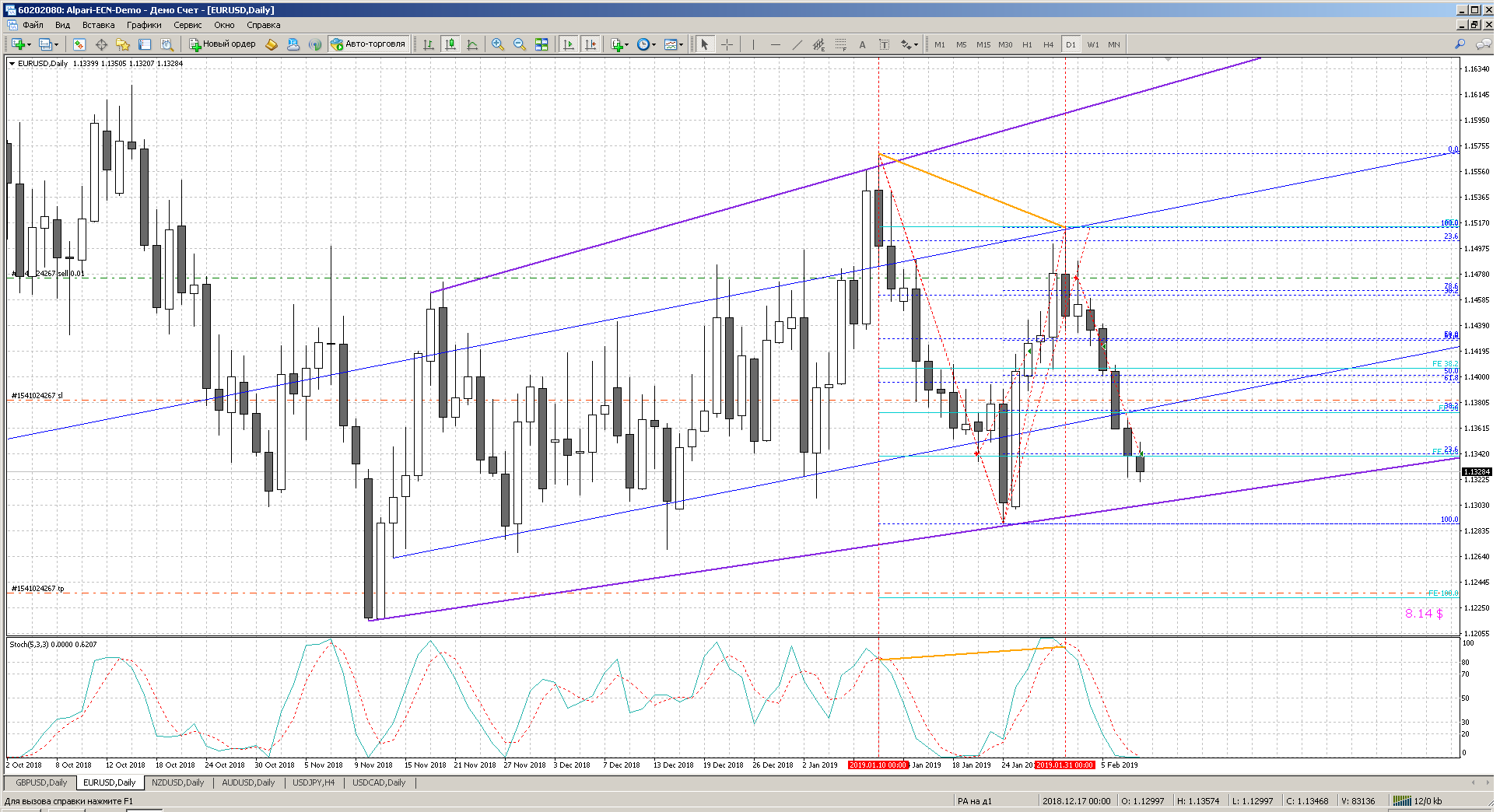
Task: Switch to the GBPUSD,Daily chart tab
Action: [41, 782]
